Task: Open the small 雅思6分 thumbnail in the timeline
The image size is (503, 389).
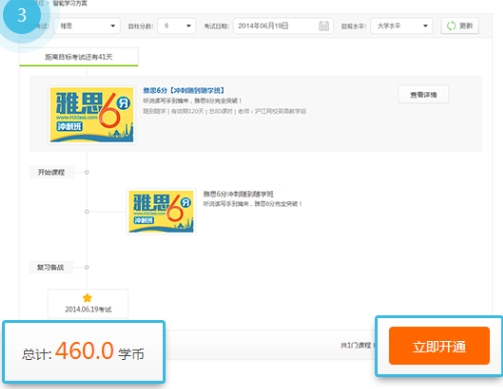Action: (161, 211)
